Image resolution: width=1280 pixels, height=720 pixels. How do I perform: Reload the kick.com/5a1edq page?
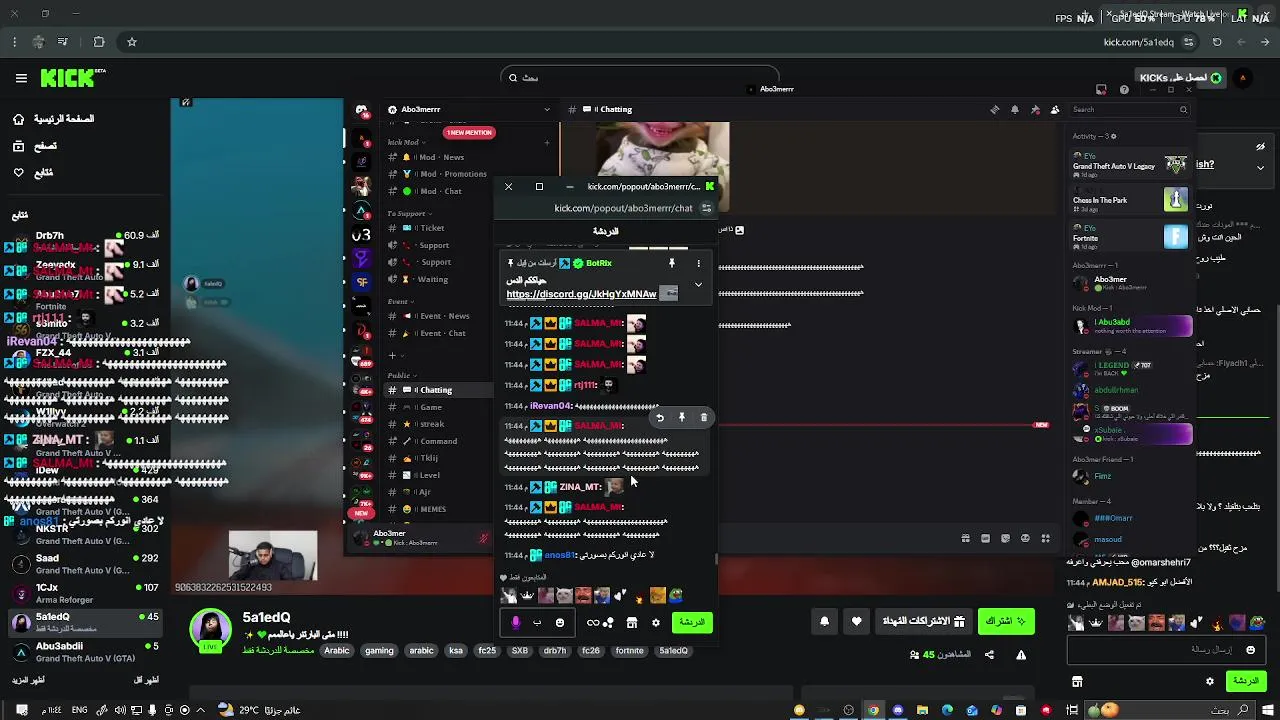pyautogui.click(x=1217, y=42)
